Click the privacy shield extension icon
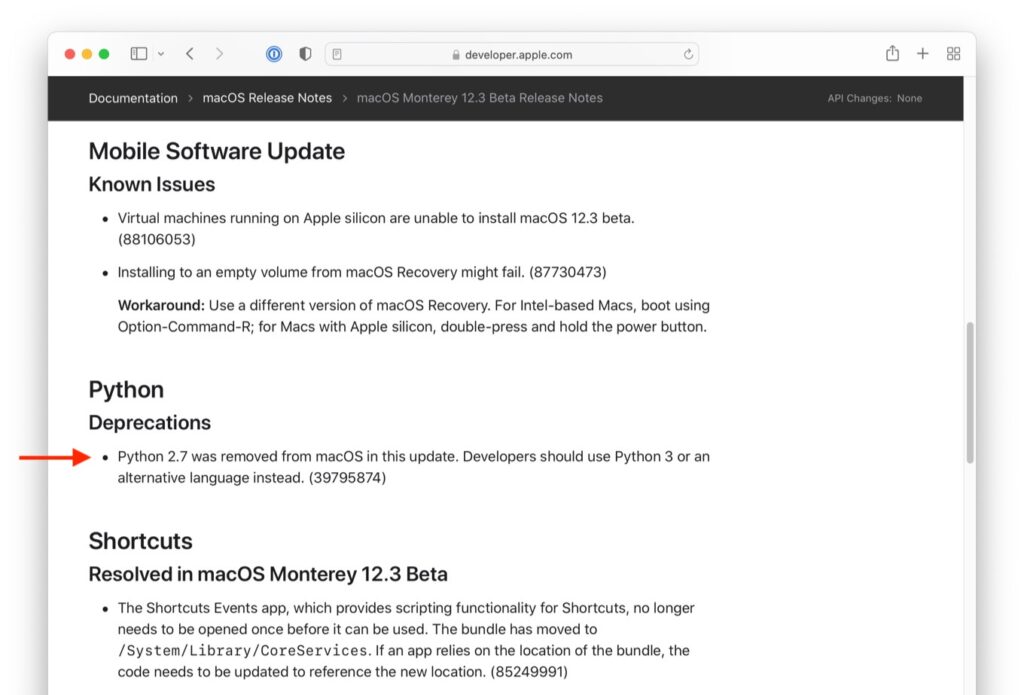 (x=305, y=53)
